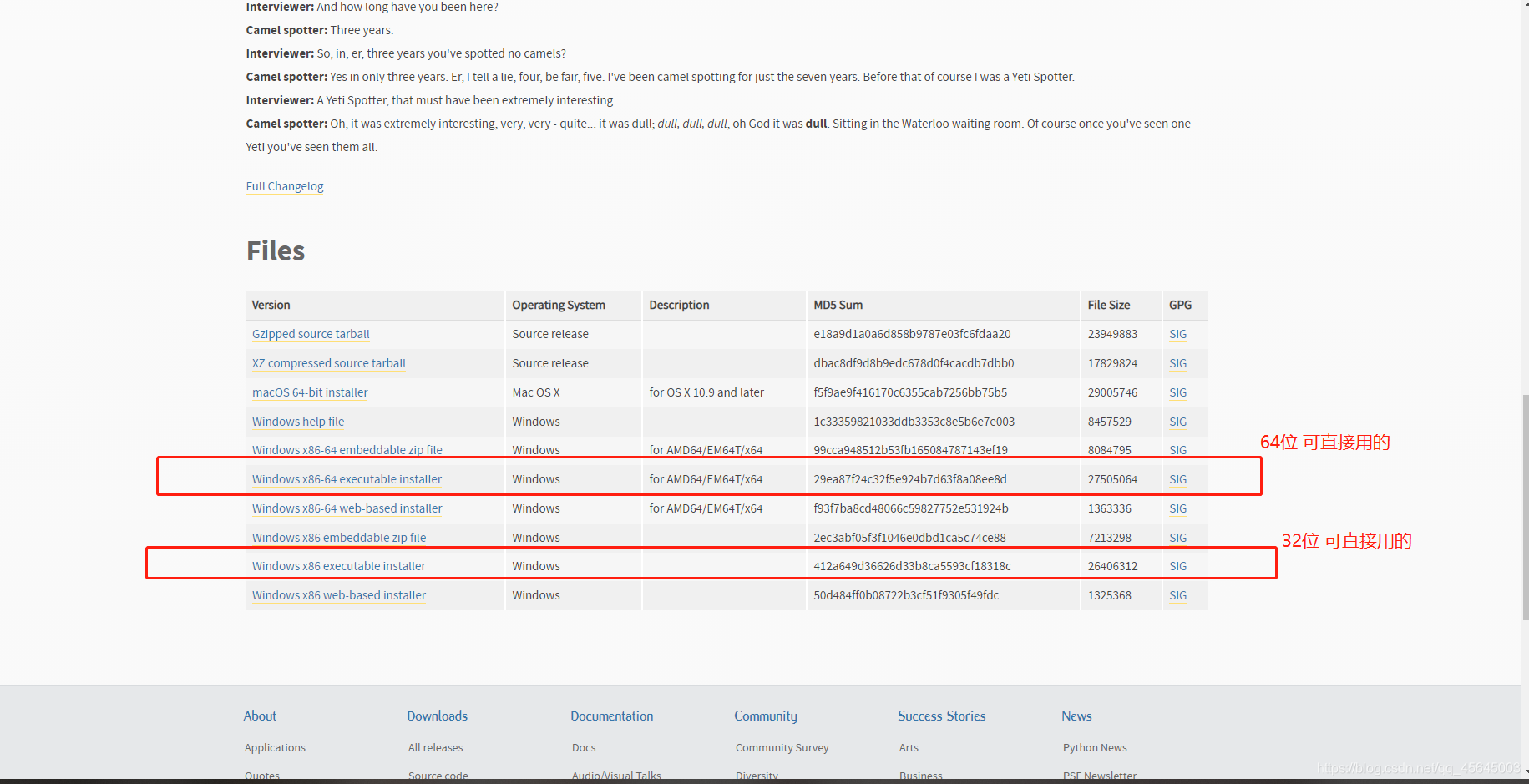Open the Full Changelog link
Viewport: 1529px width, 784px height.
[285, 186]
